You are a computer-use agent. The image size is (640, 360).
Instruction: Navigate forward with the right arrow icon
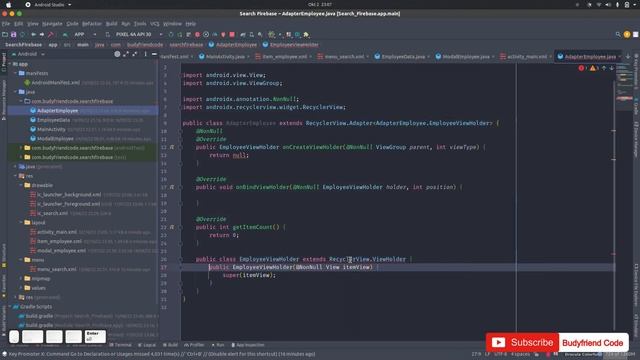tap(42, 35)
